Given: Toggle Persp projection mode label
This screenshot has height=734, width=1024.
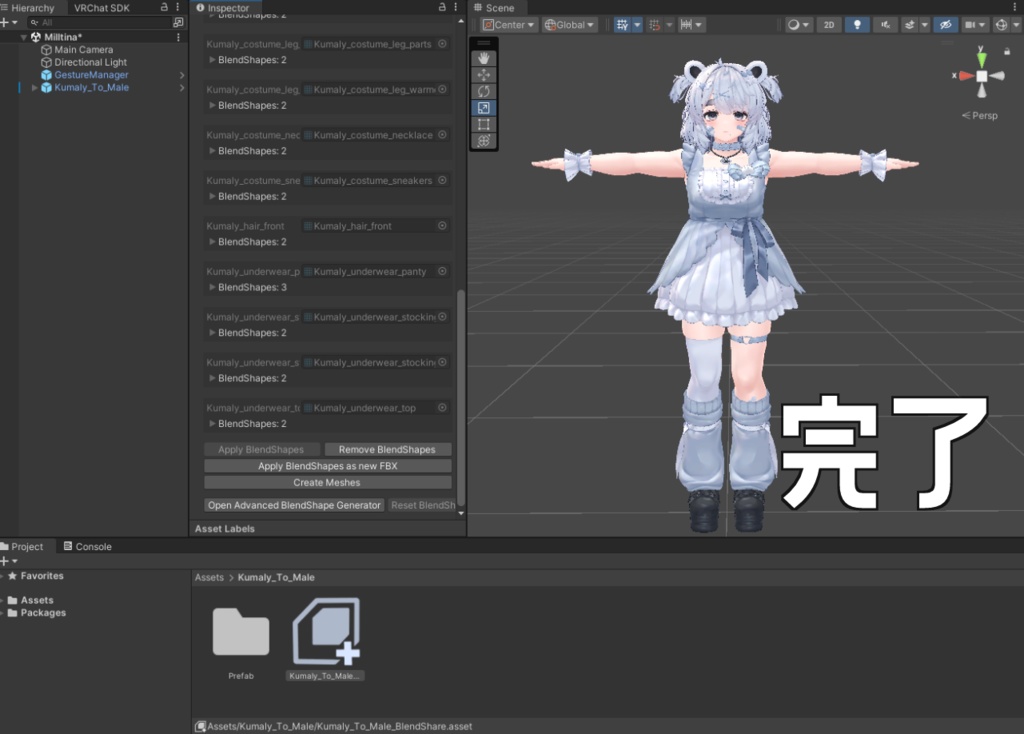Looking at the screenshot, I should (x=980, y=116).
